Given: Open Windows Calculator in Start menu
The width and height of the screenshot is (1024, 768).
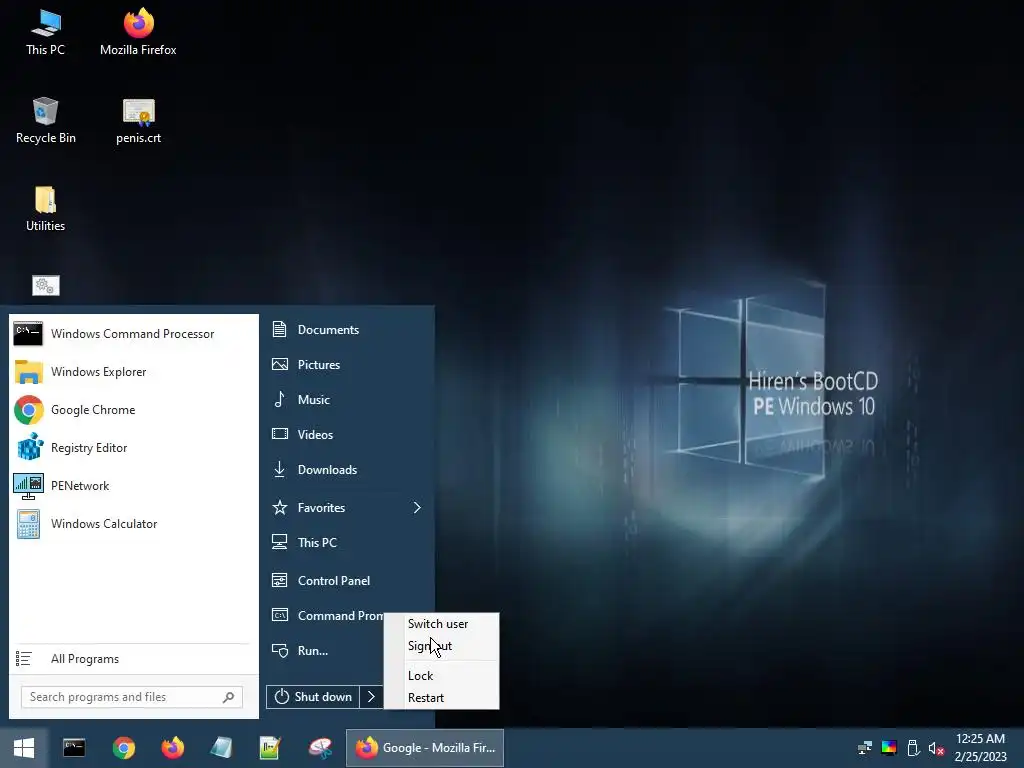Looking at the screenshot, I should pyautogui.click(x=133, y=524).
